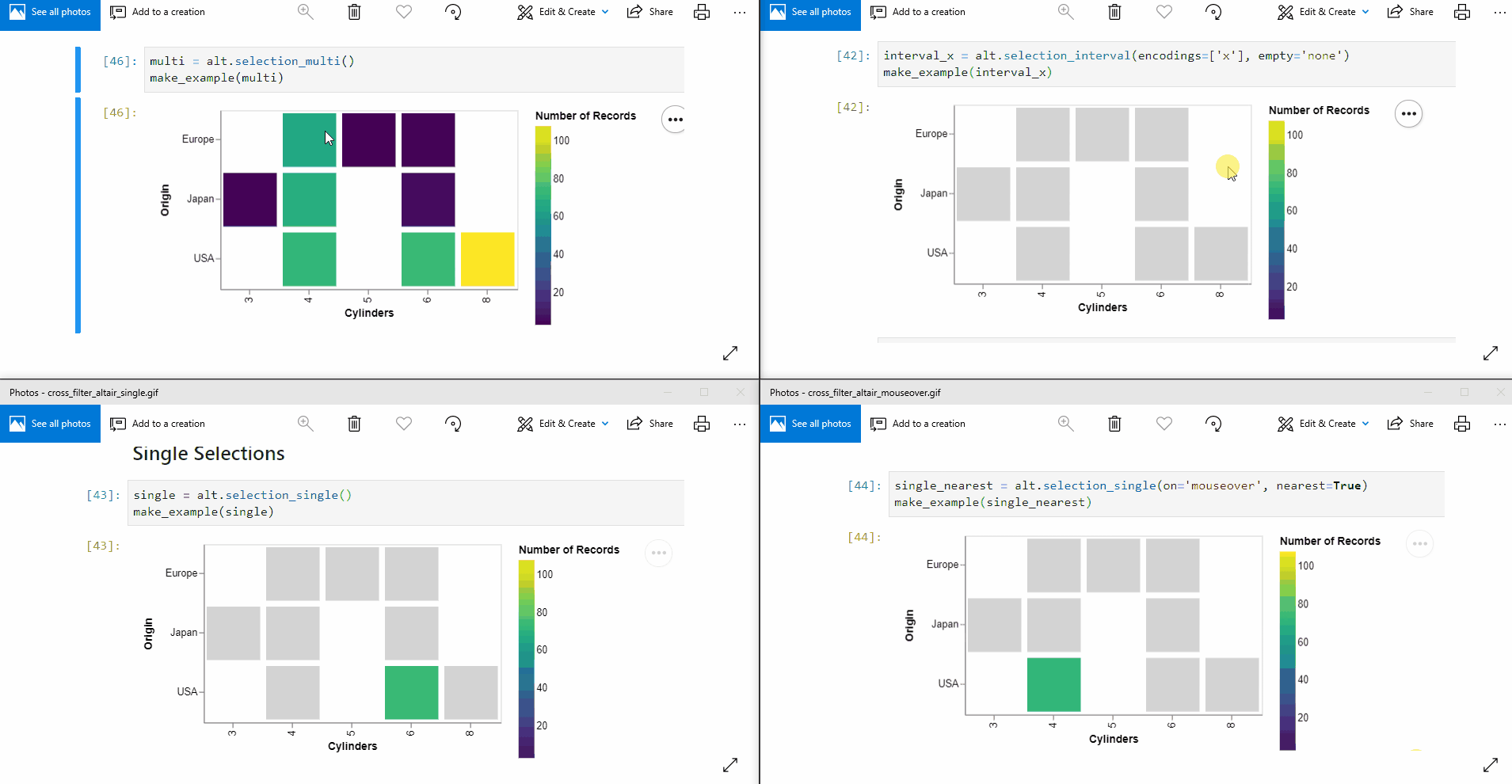
Task: Toggle fullscreen expand in the mouseover window
Action: (1492, 764)
